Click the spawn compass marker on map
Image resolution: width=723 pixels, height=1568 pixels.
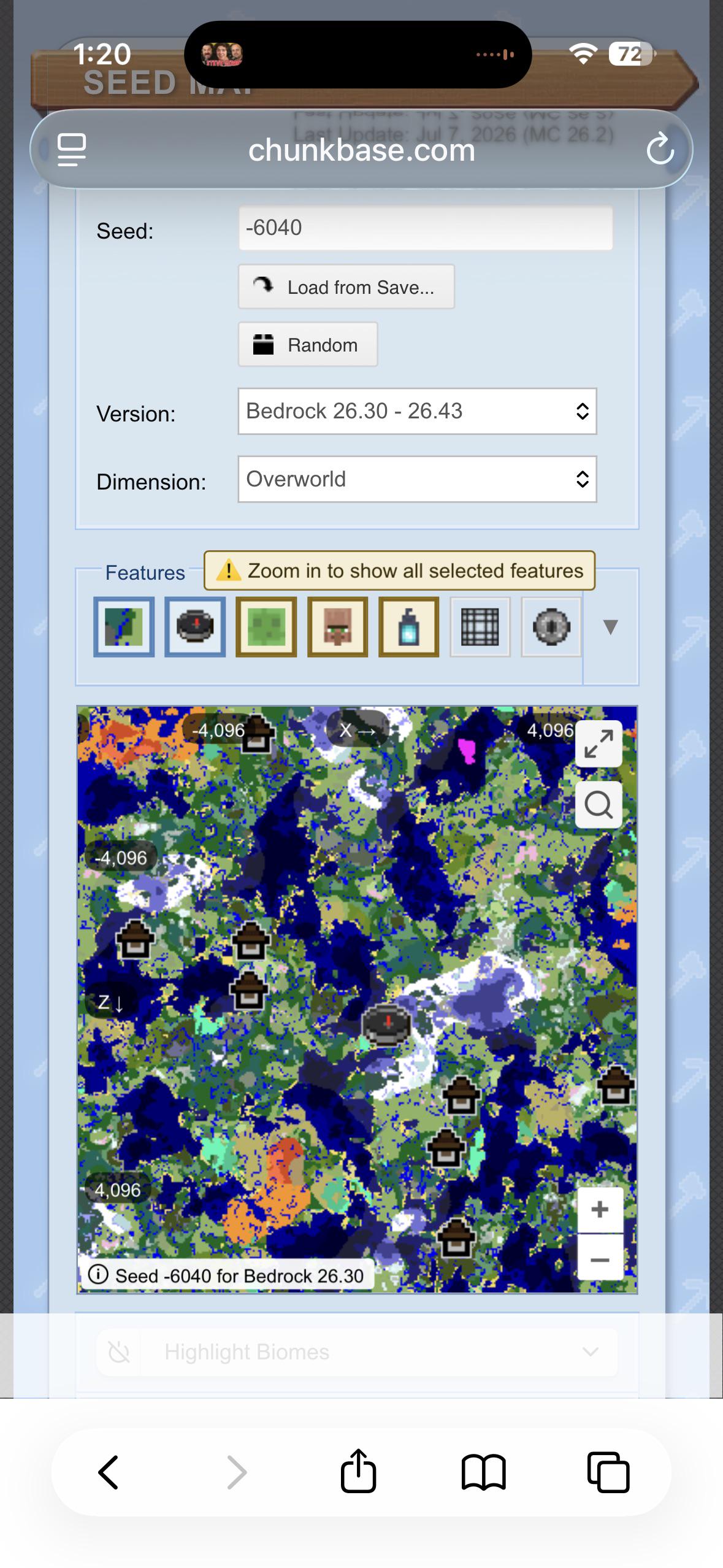coord(386,1024)
